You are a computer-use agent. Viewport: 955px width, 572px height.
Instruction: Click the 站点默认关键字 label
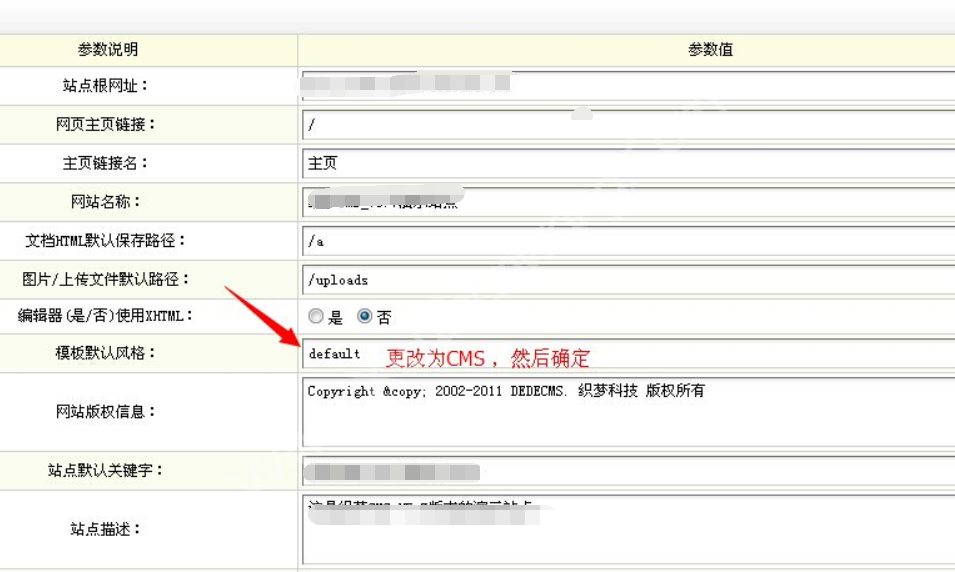(105, 470)
